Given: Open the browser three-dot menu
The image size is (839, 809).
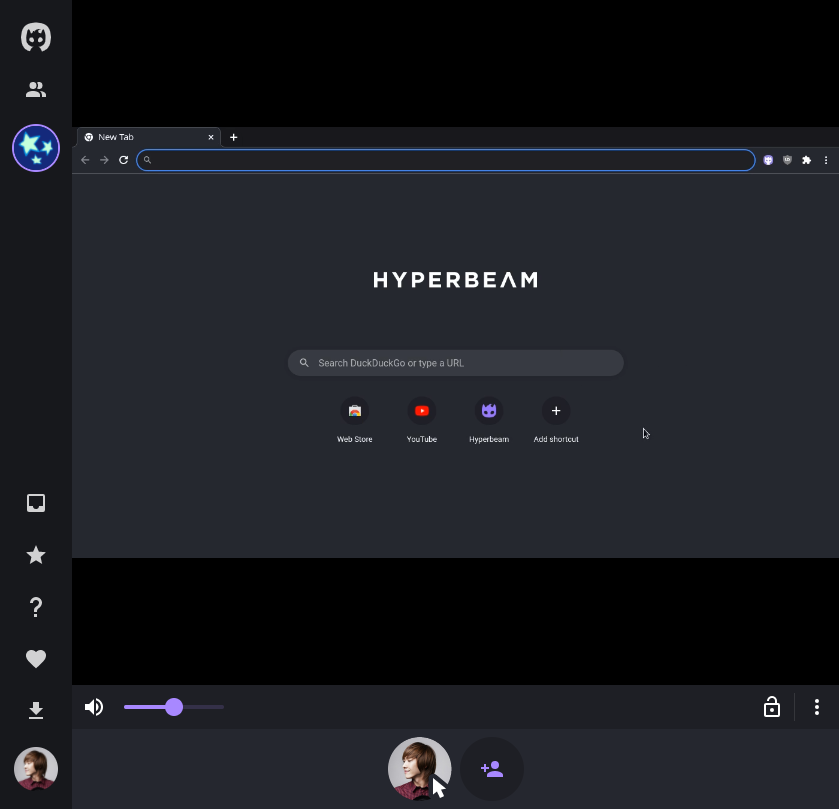Looking at the screenshot, I should (x=826, y=160).
